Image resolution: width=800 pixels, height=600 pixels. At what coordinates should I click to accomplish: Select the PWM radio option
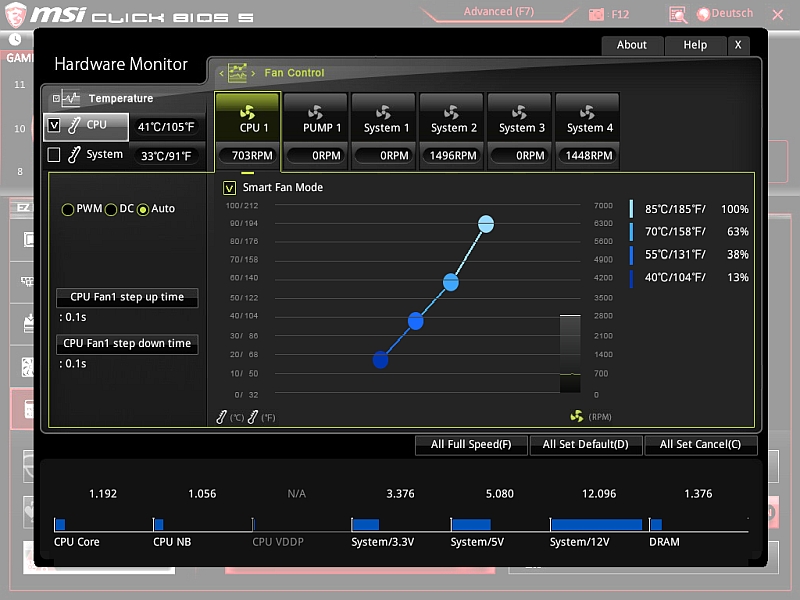click(67, 209)
